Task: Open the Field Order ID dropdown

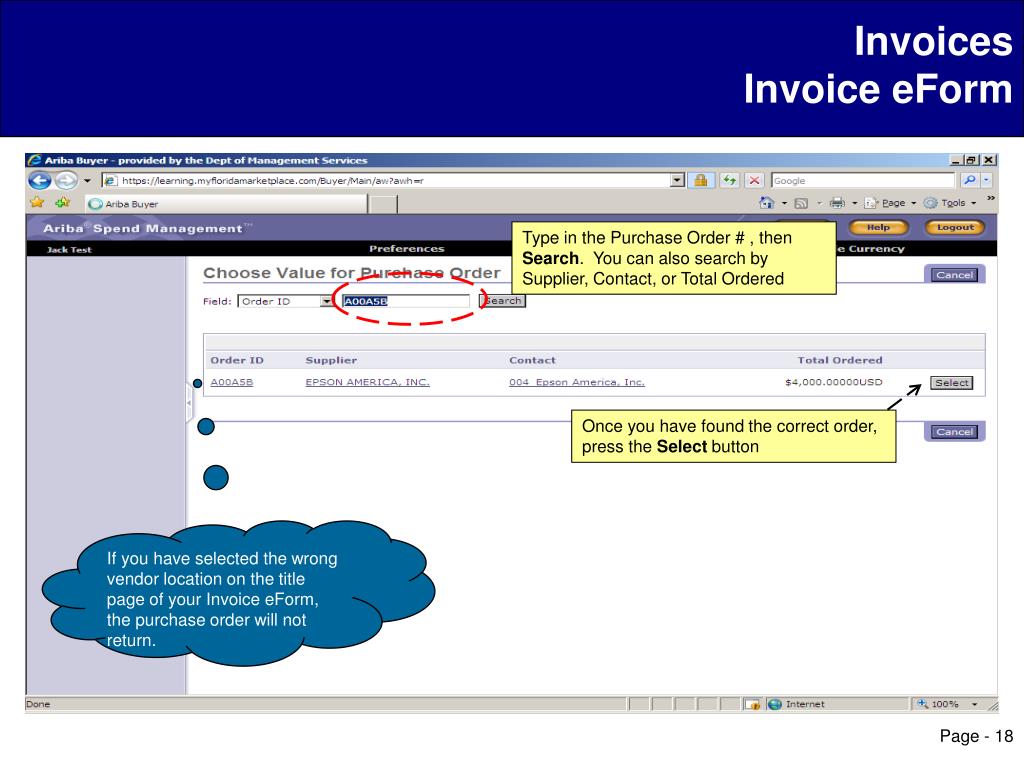Action: pos(285,301)
